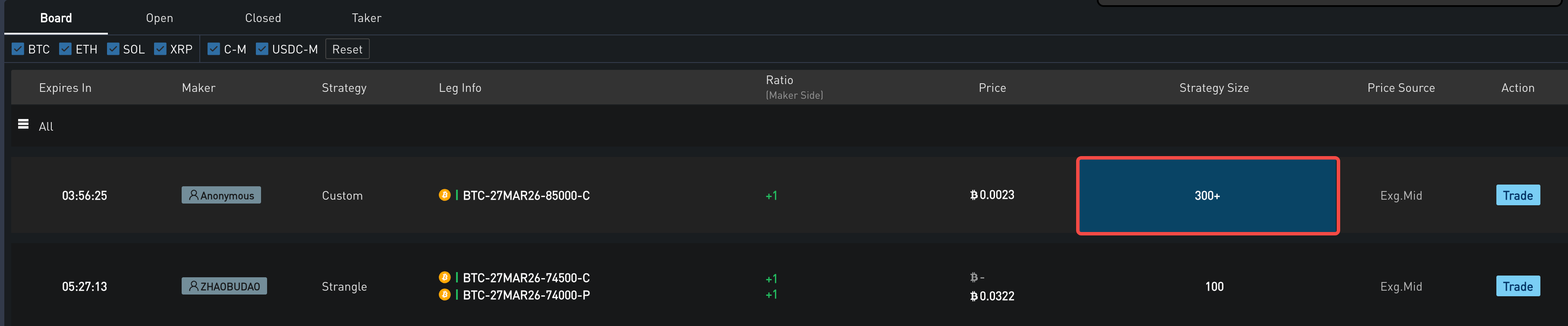
Task: Toggle the XRP checkbox
Action: tap(160, 49)
